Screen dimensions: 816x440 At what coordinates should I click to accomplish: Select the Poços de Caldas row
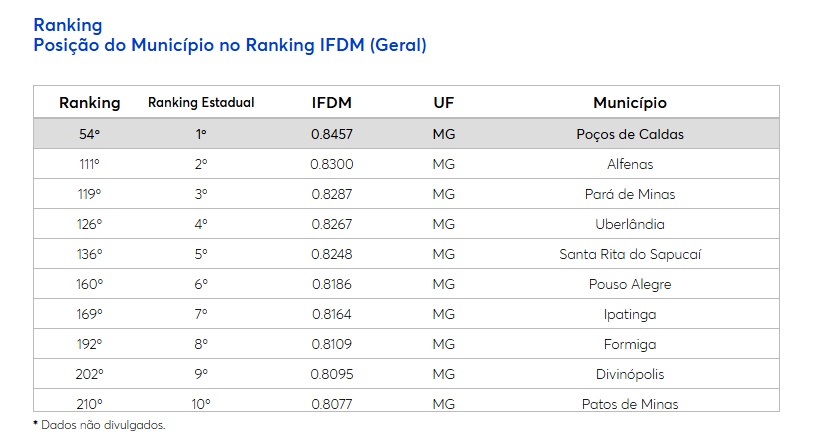406,134
